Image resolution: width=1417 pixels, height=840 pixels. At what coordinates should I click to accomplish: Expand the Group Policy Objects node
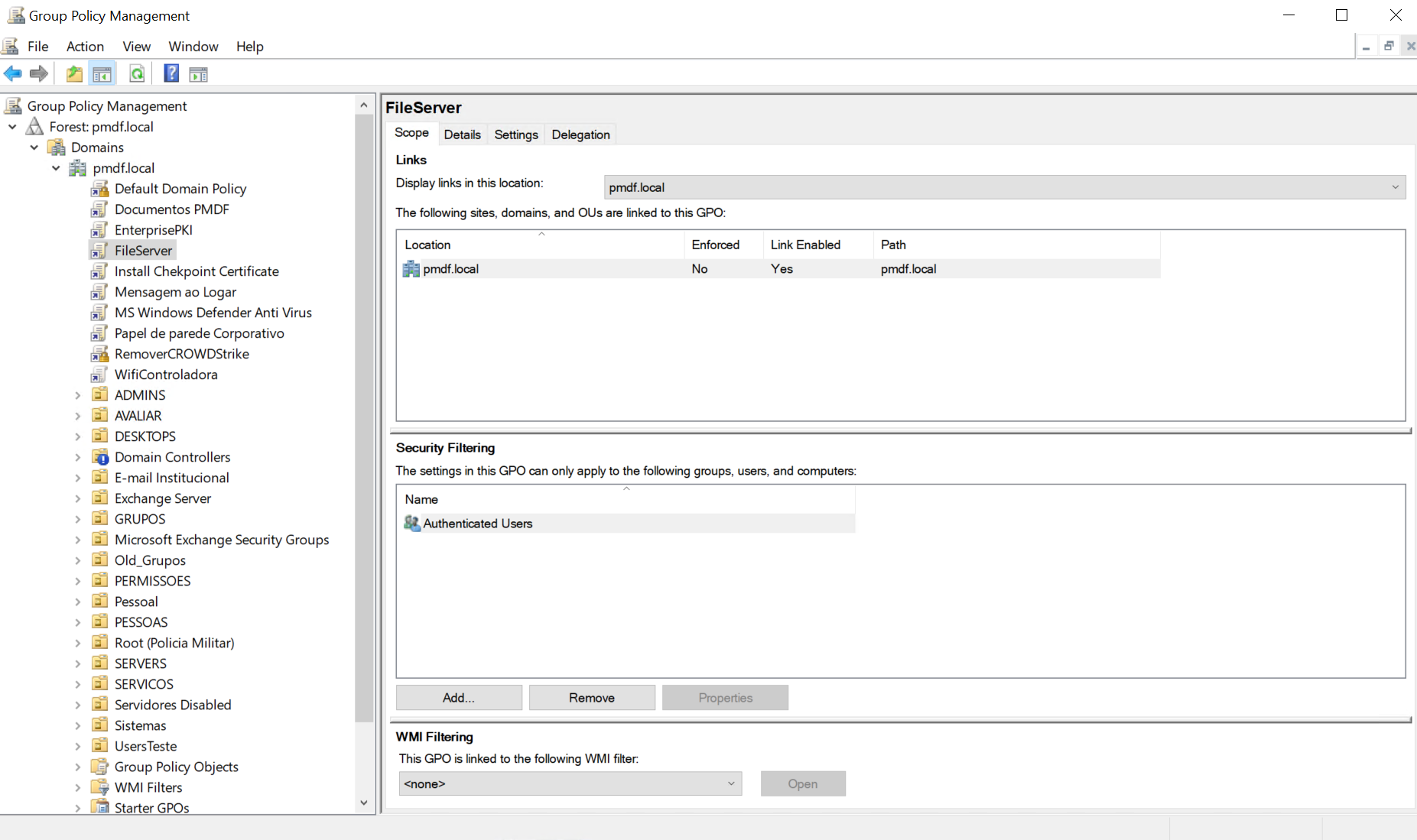[77, 767]
